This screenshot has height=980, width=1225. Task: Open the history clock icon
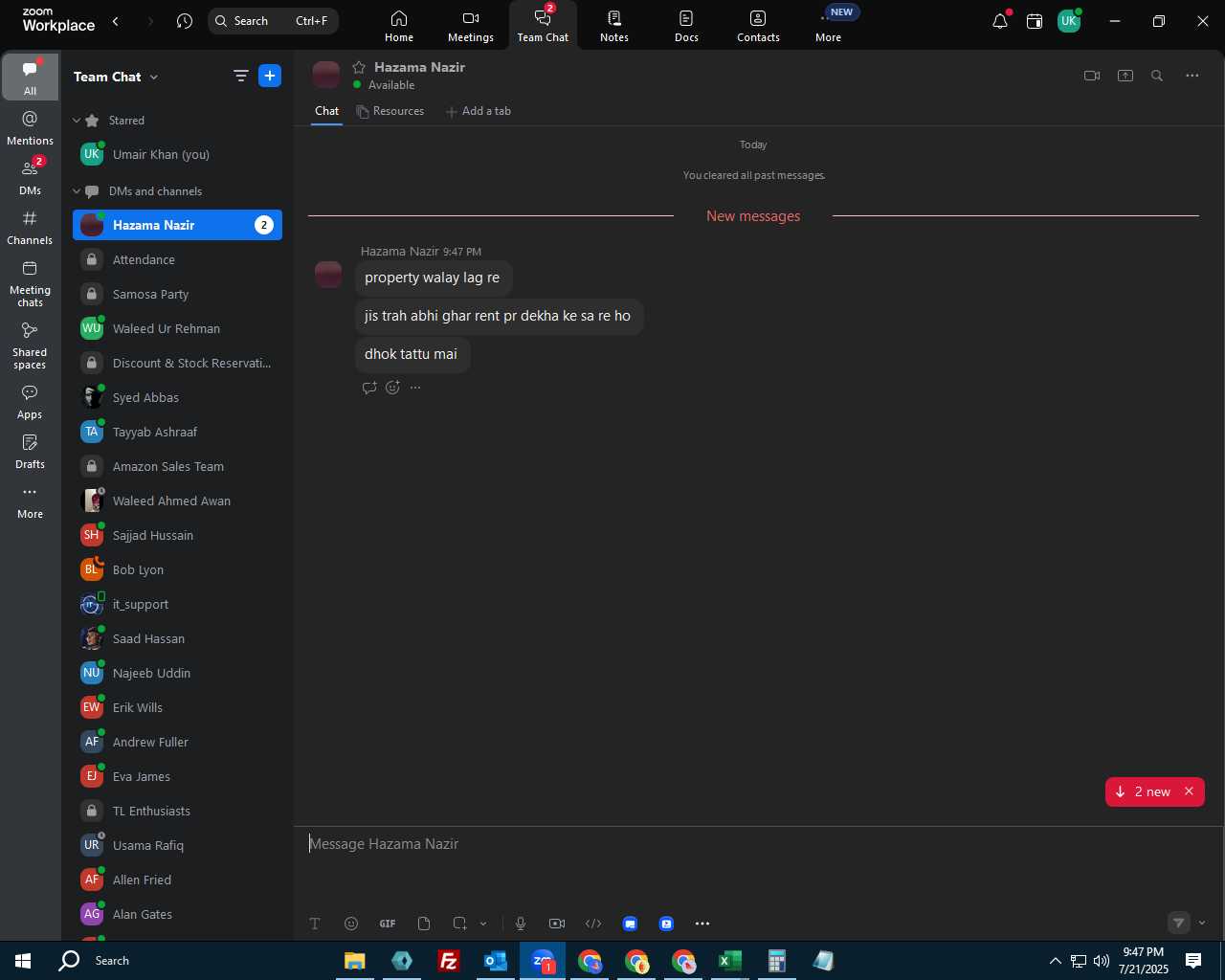click(x=185, y=20)
